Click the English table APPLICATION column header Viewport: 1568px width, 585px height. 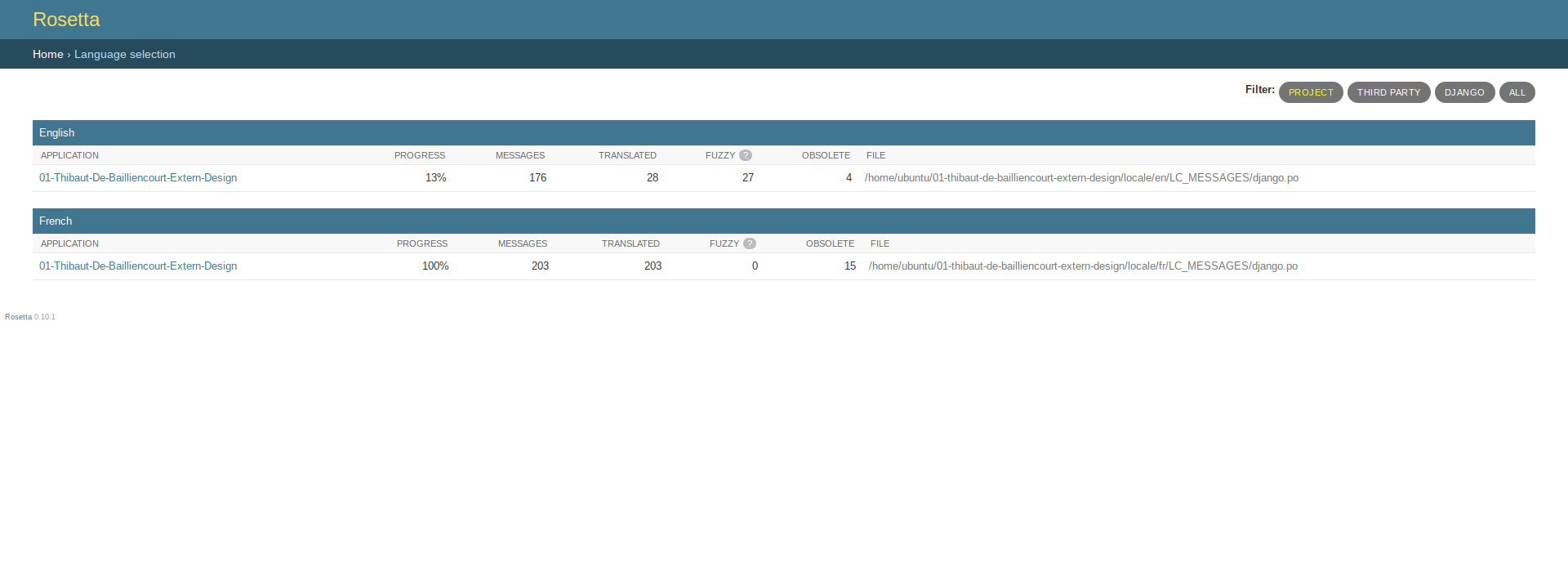[x=69, y=155]
